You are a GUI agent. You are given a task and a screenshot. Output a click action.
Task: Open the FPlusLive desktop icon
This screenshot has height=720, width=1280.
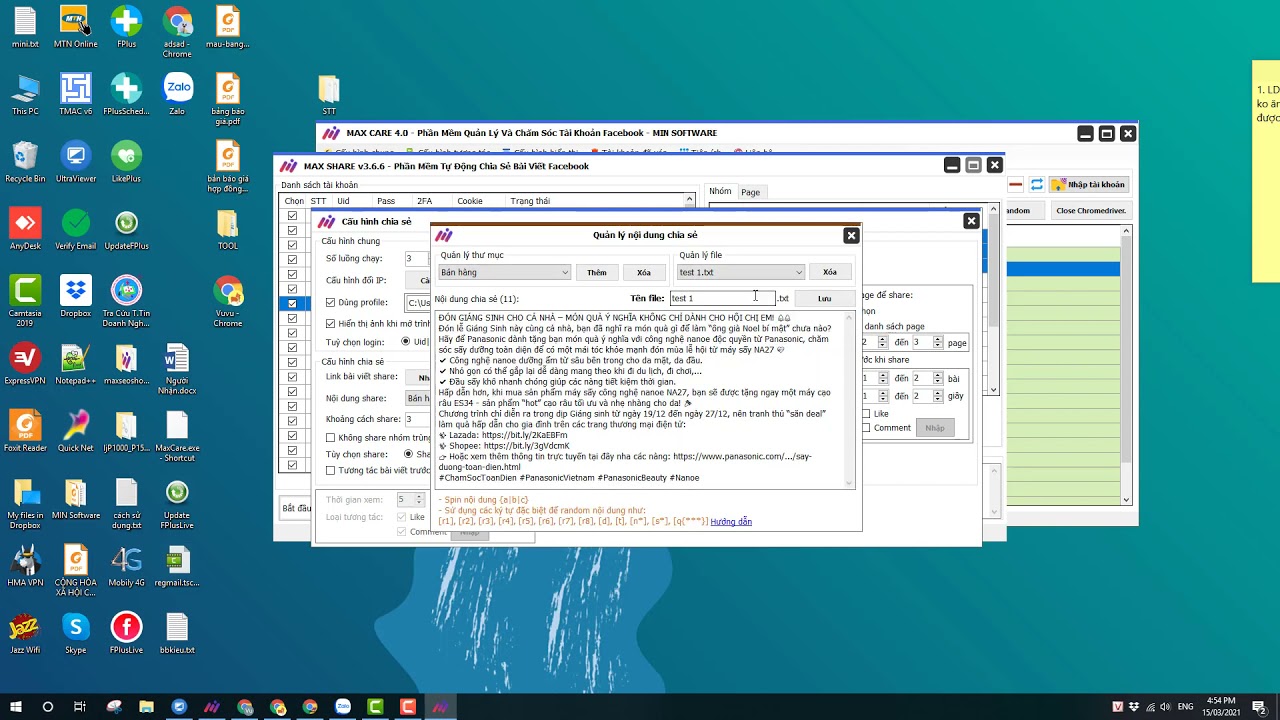coord(126,632)
